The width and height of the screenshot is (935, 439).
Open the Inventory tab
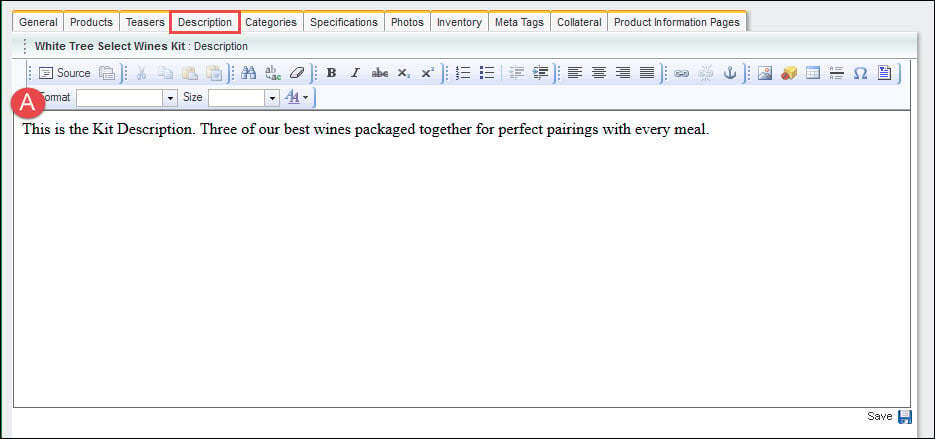coord(459,22)
